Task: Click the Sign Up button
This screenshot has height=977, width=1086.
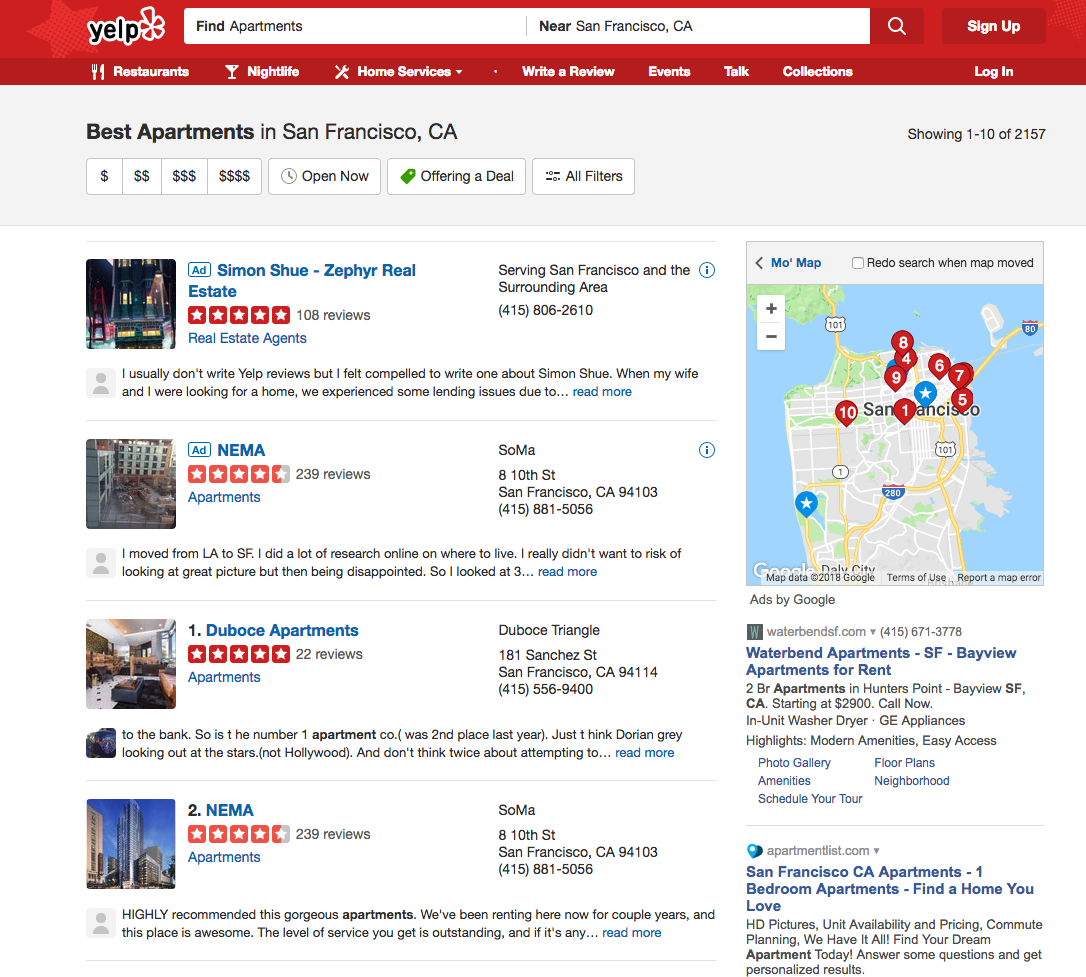Action: point(993,26)
